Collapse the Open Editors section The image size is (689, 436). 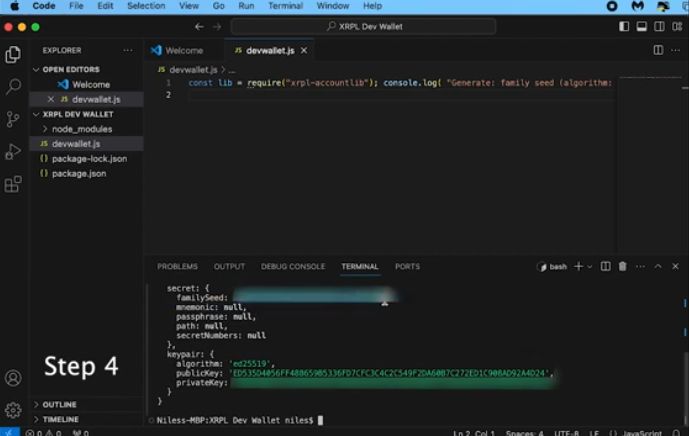(71, 69)
